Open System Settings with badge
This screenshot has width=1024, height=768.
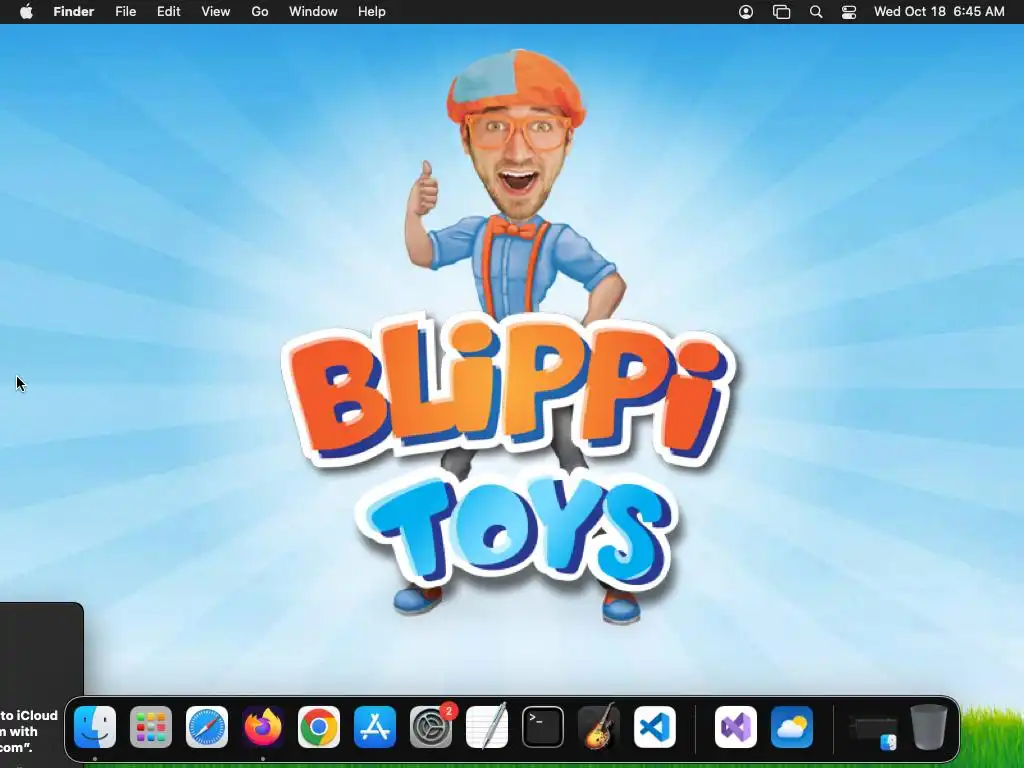pos(431,727)
